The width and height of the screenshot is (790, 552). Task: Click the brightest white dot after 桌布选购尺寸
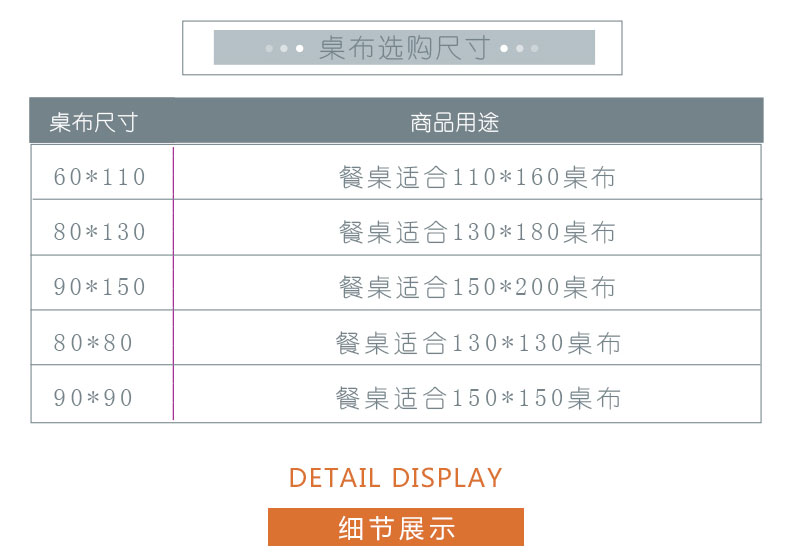504,48
